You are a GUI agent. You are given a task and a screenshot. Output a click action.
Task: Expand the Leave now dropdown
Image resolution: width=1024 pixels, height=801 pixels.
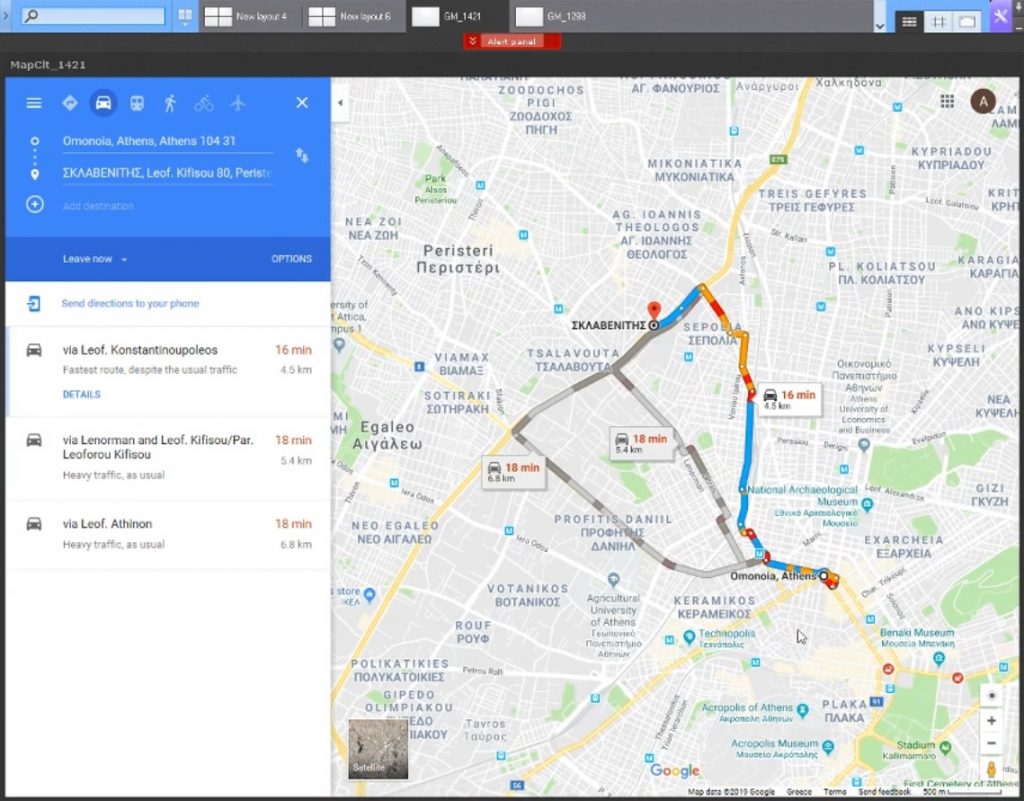pyautogui.click(x=95, y=259)
